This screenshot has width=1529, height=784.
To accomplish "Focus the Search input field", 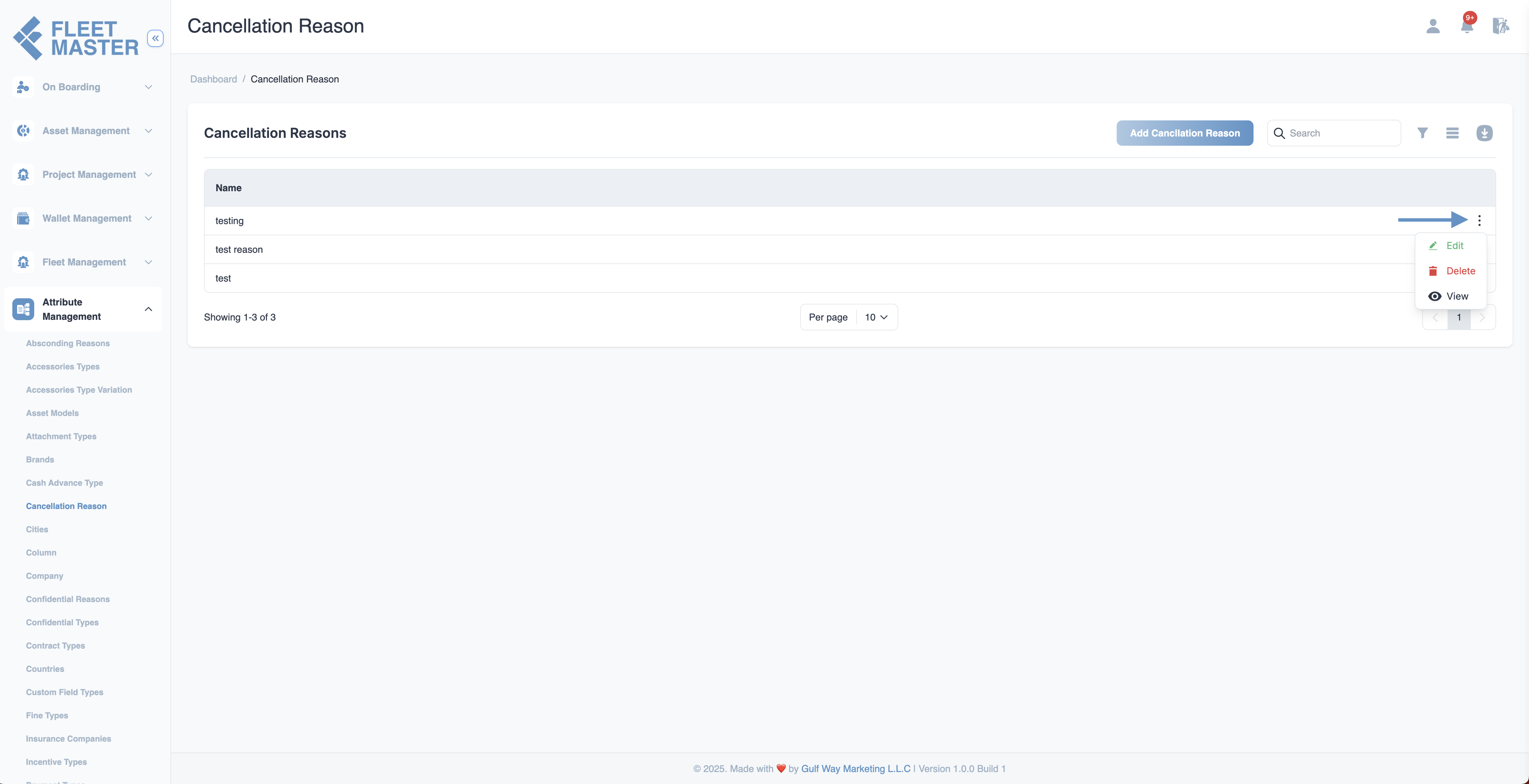I will point(1334,133).
